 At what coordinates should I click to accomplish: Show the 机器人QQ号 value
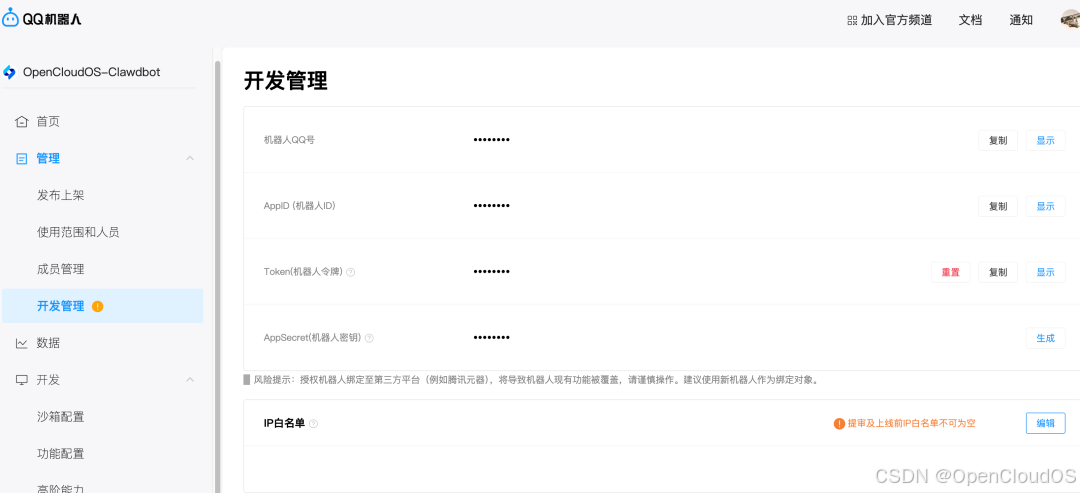click(x=1046, y=140)
